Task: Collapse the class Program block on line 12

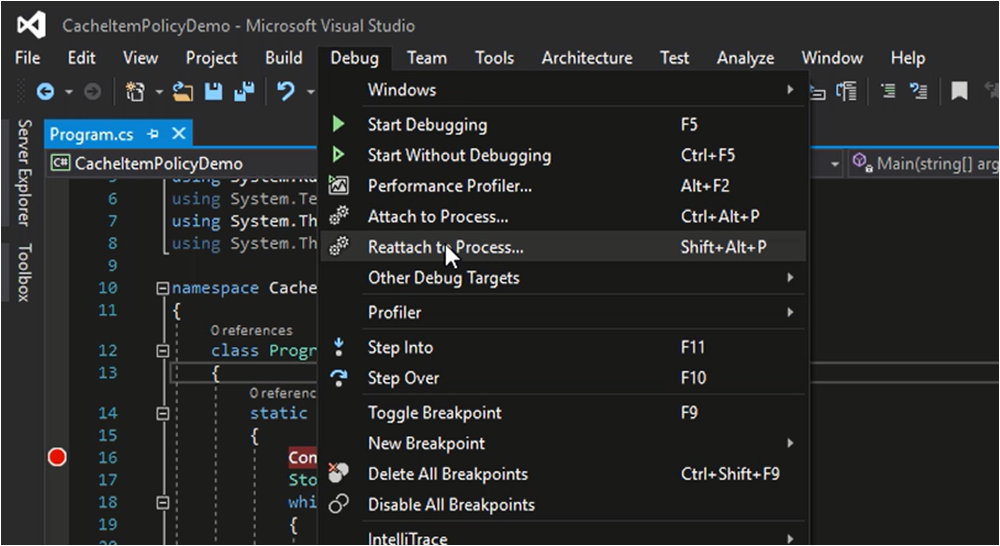Action: pos(162,351)
